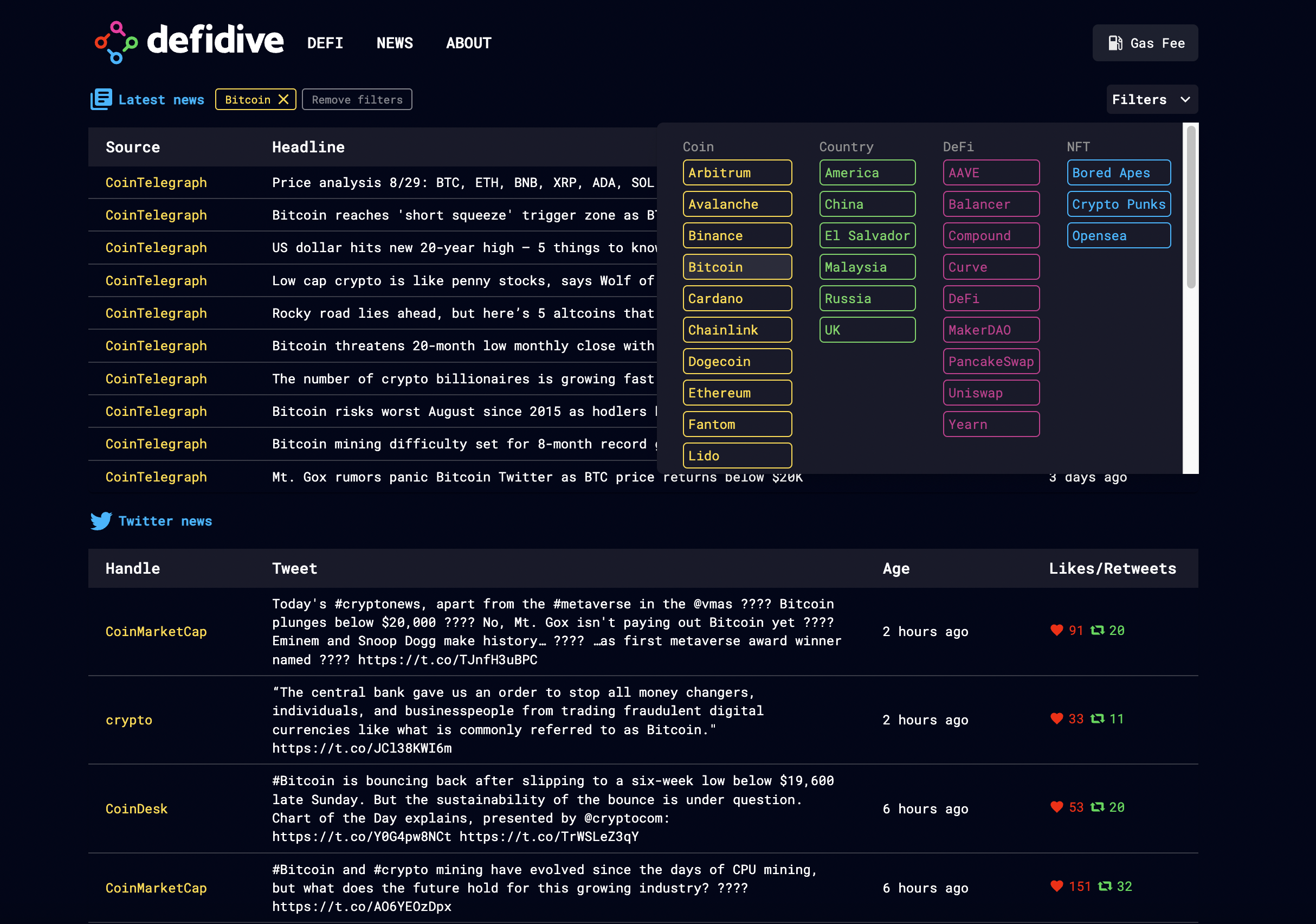This screenshot has height=924, width=1316.
Task: Toggle the Dogecoin coin filter
Action: tap(737, 361)
